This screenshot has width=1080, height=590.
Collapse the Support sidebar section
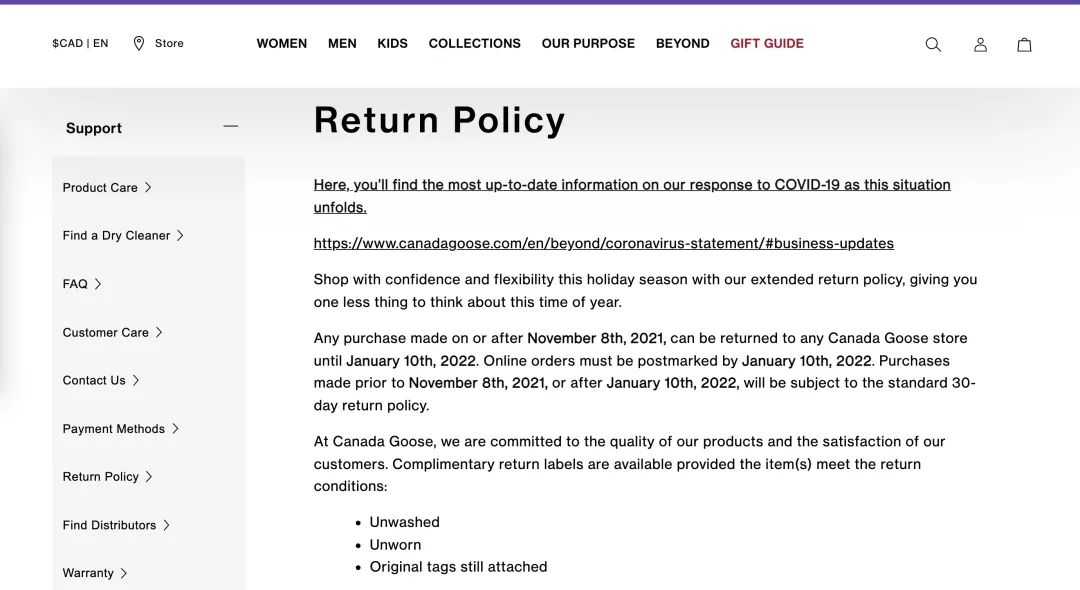[231, 127]
